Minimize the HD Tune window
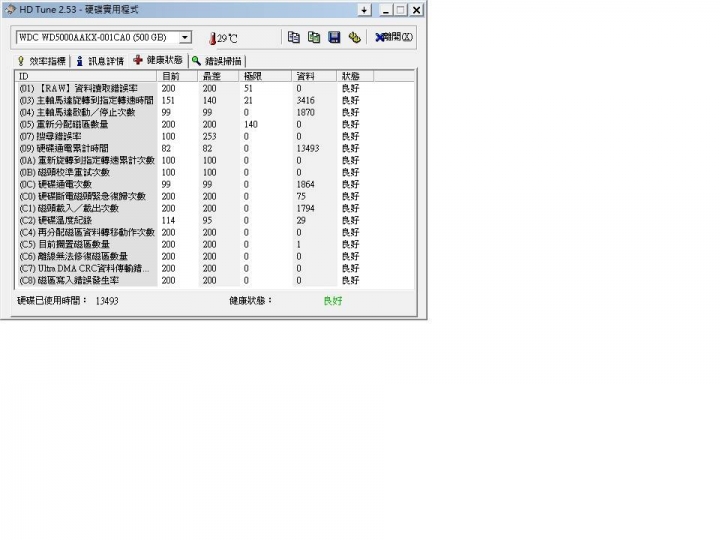The height and width of the screenshot is (540, 720). (x=386, y=10)
